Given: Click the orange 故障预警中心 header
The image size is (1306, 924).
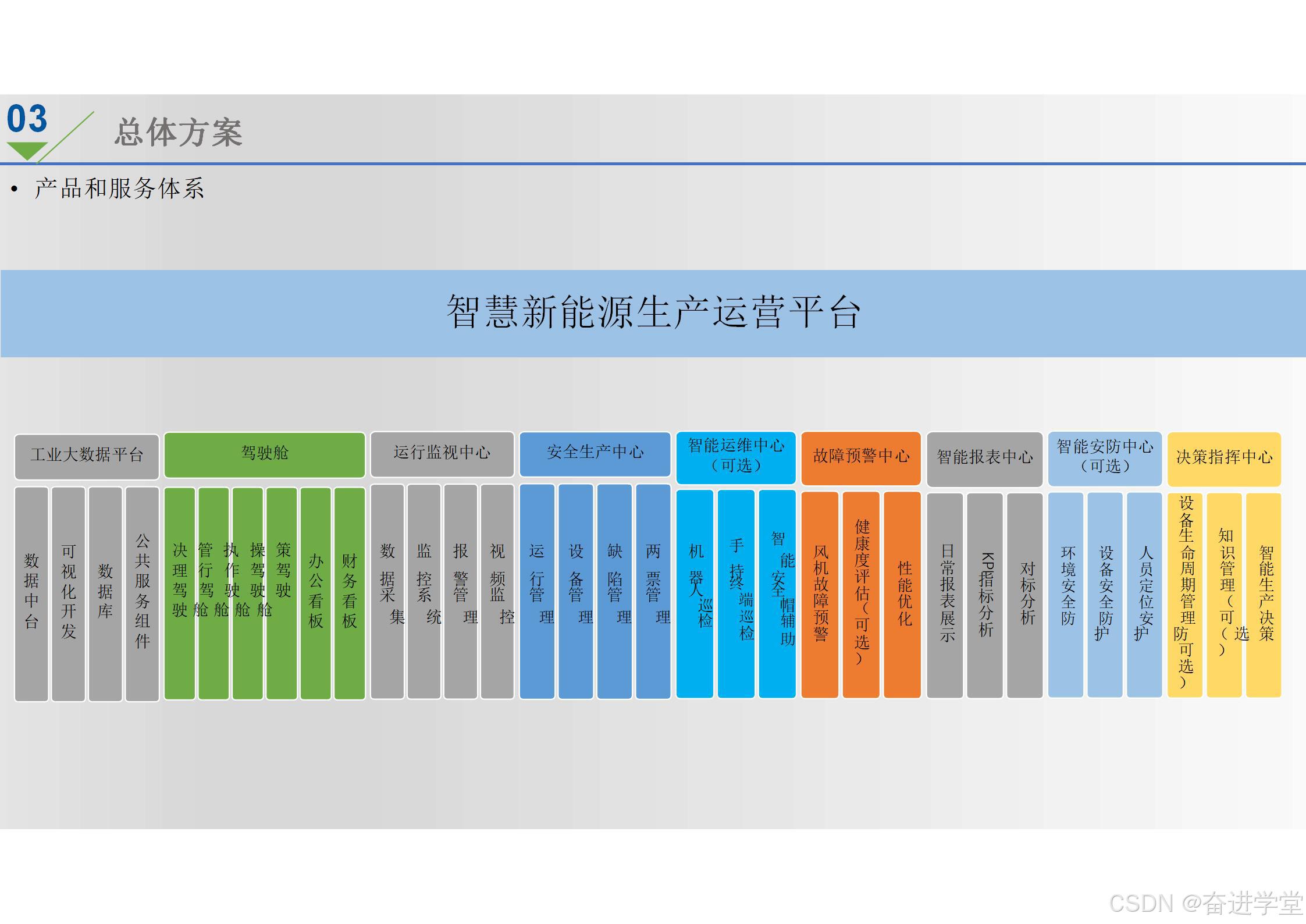Looking at the screenshot, I should tap(861, 457).
